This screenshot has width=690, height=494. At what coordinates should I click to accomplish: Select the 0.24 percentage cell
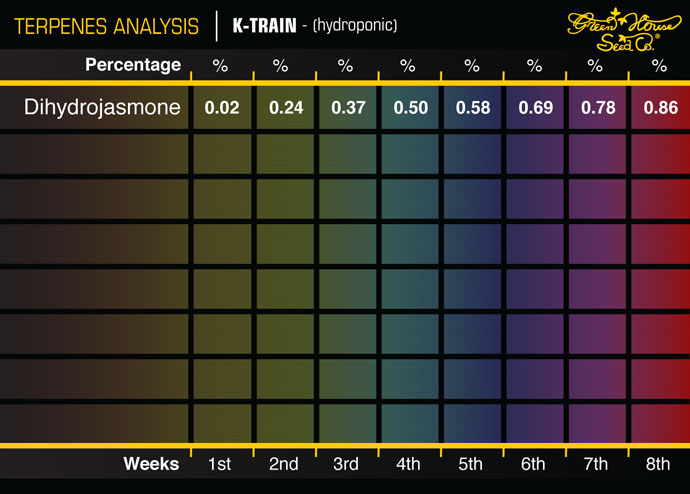coord(283,107)
